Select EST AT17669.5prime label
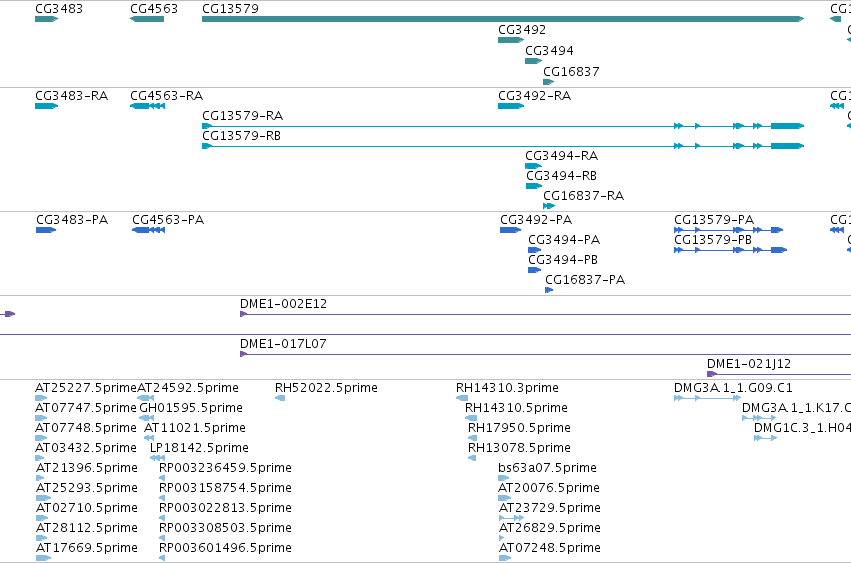The width and height of the screenshot is (851, 563). point(87,549)
